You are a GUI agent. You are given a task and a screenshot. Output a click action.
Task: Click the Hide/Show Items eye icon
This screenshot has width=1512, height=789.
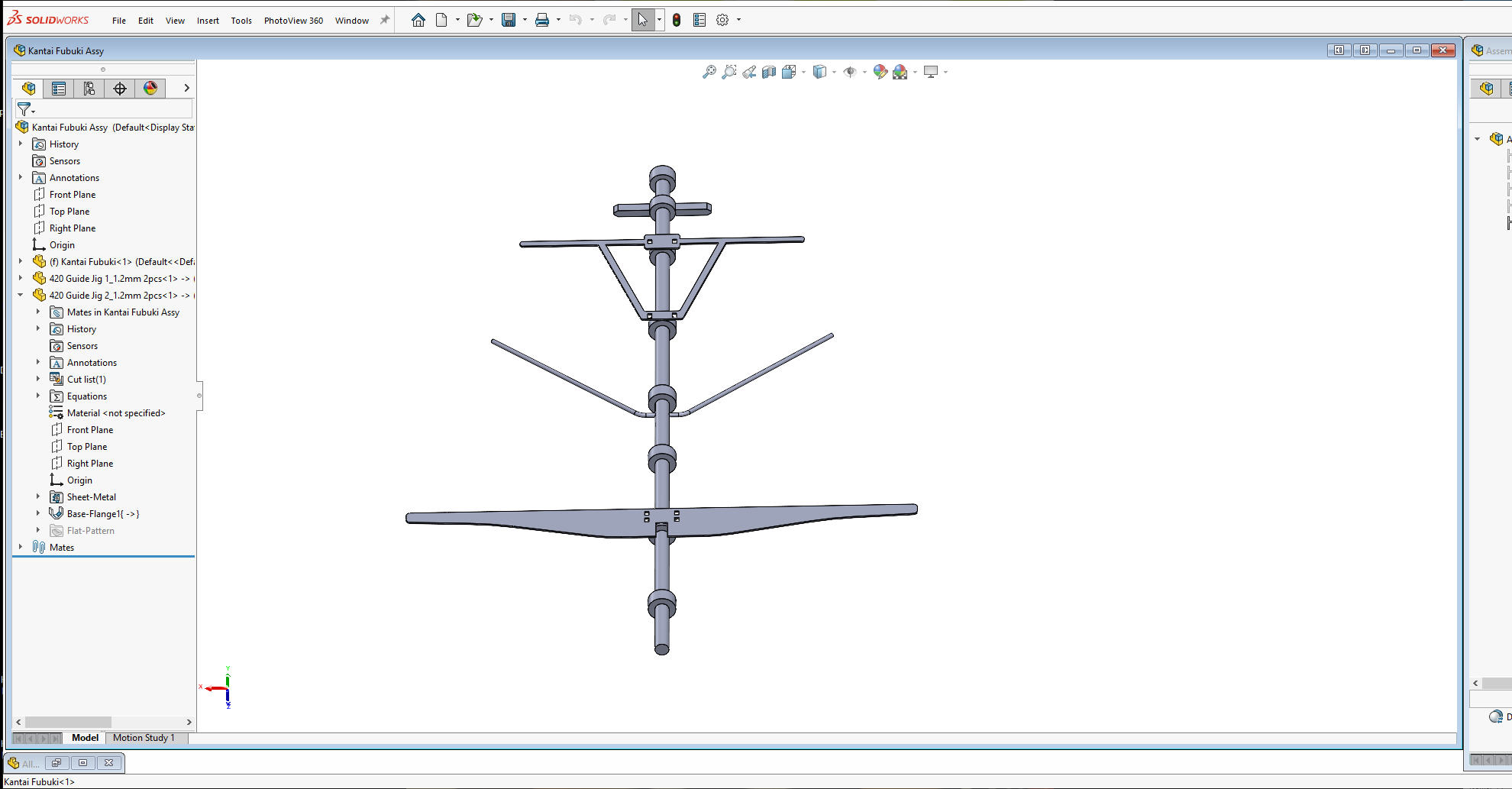tap(850, 72)
